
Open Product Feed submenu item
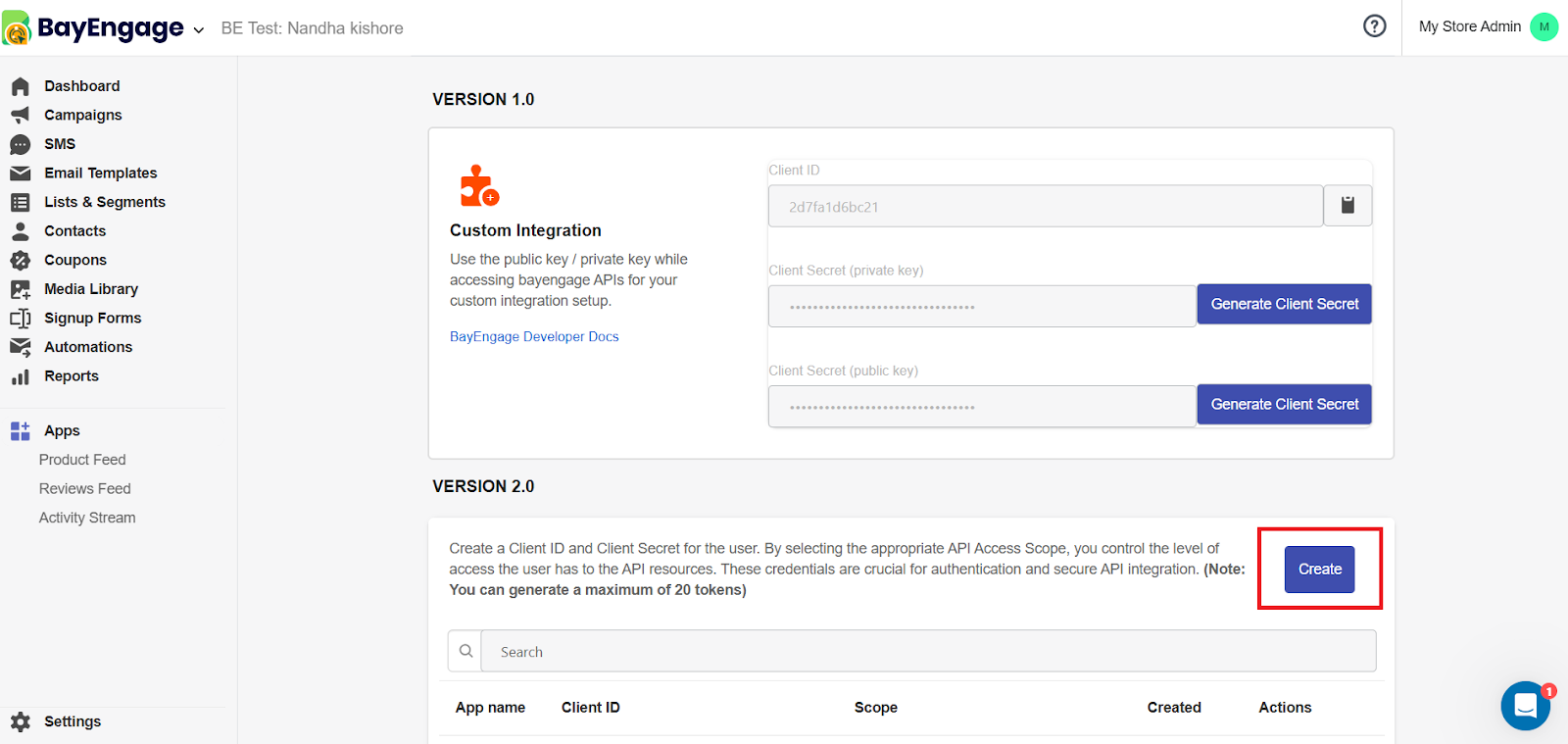(82, 460)
